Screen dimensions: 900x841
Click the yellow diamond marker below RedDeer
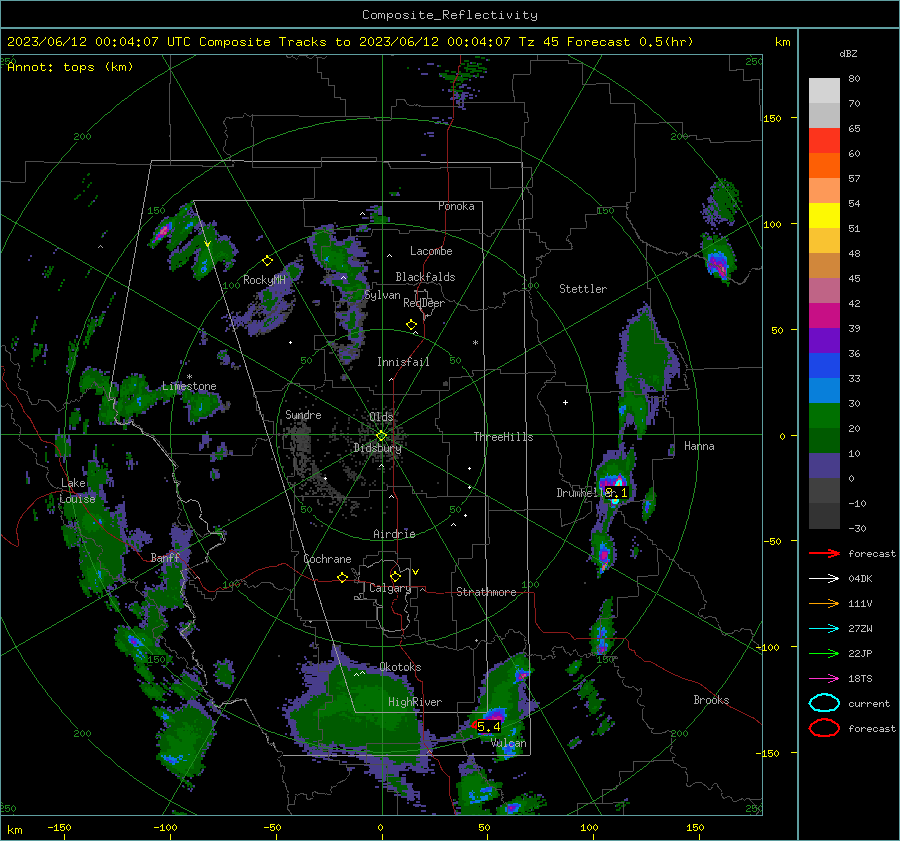click(411, 325)
